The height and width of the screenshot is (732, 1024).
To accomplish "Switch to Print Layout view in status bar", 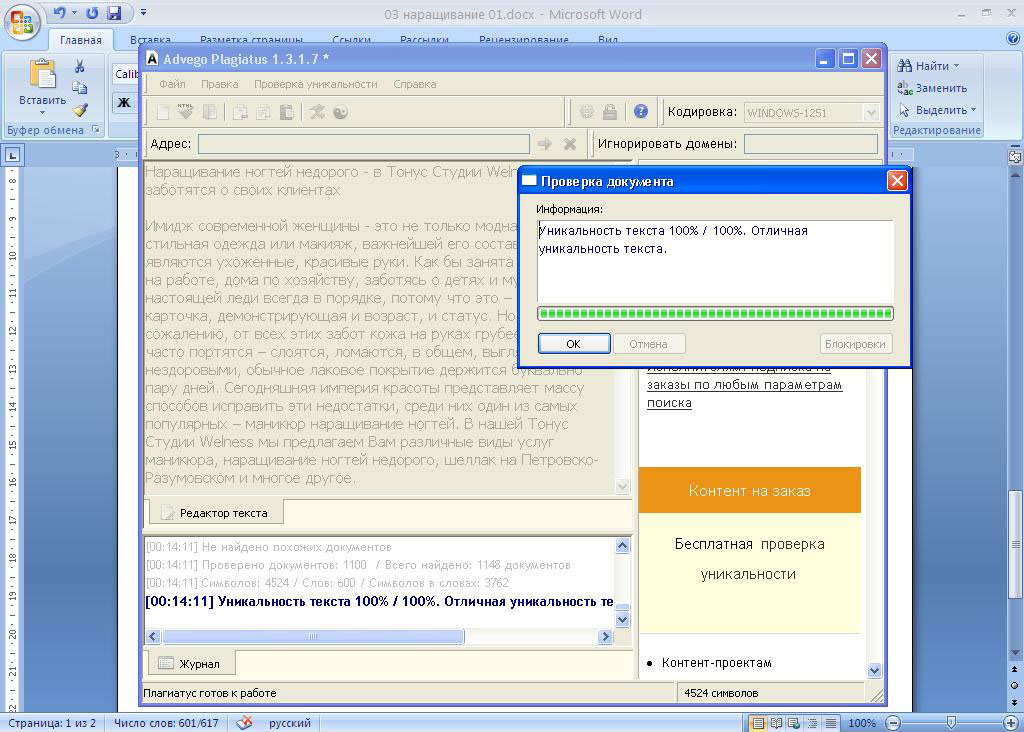I will click(758, 723).
